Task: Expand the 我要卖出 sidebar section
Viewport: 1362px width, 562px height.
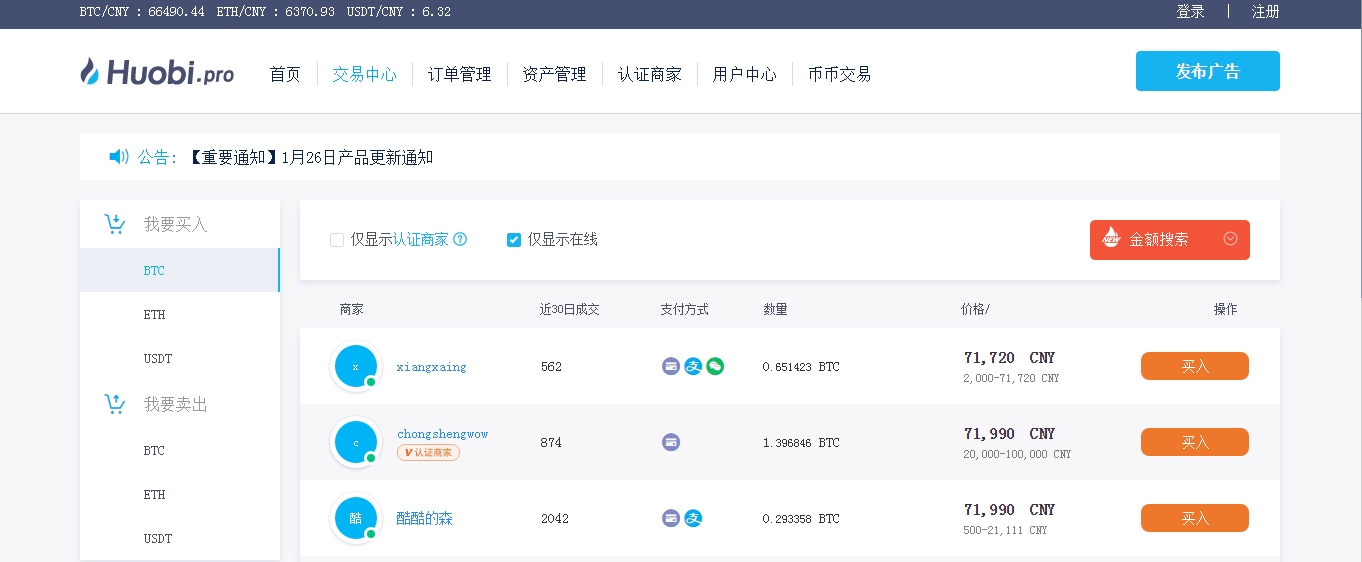Action: click(x=175, y=404)
